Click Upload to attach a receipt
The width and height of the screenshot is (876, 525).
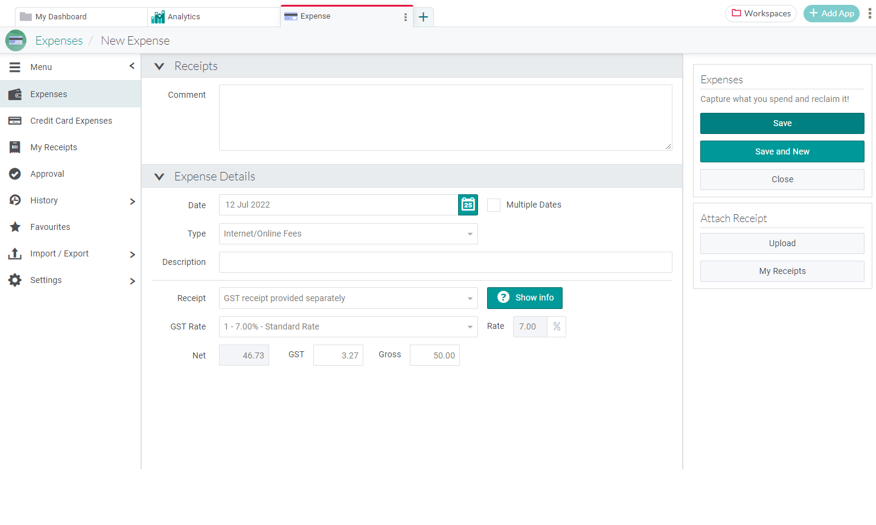(782, 244)
